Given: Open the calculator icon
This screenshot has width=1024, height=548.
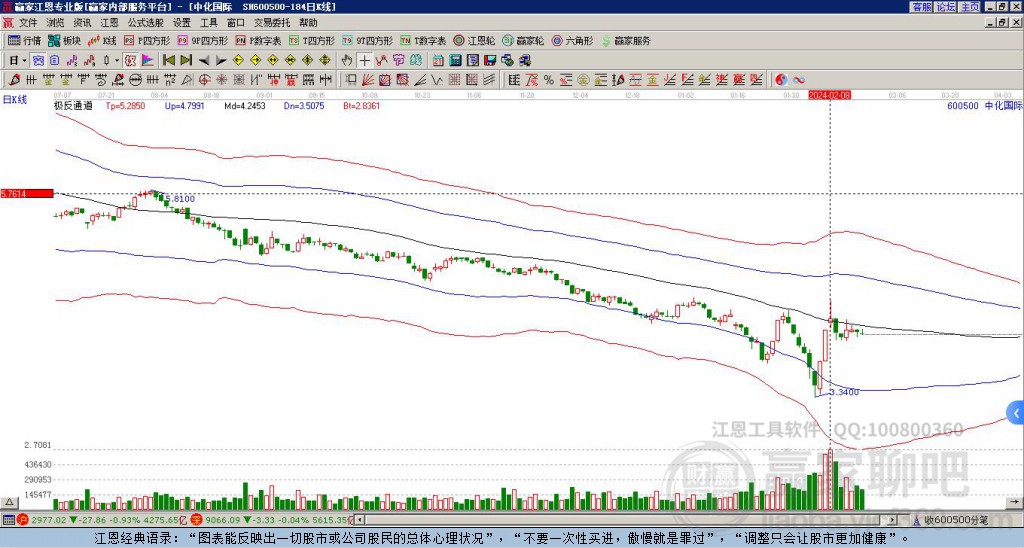Looking at the screenshot, I should point(456,61).
